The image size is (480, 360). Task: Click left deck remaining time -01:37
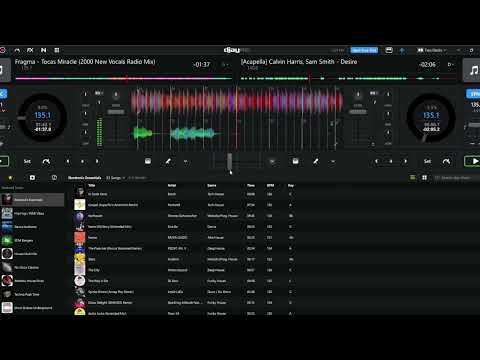click(201, 64)
